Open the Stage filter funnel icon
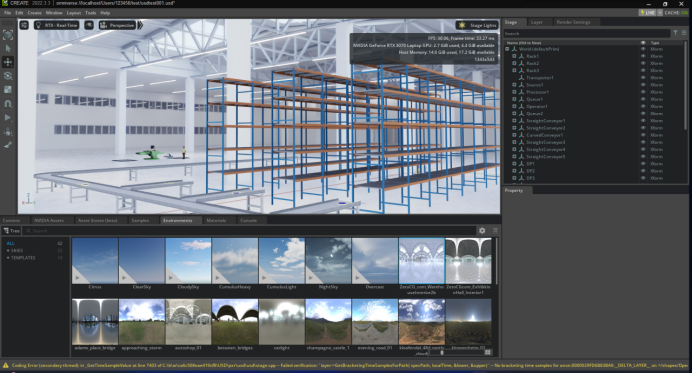This screenshot has height=374, width=693. click(675, 33)
